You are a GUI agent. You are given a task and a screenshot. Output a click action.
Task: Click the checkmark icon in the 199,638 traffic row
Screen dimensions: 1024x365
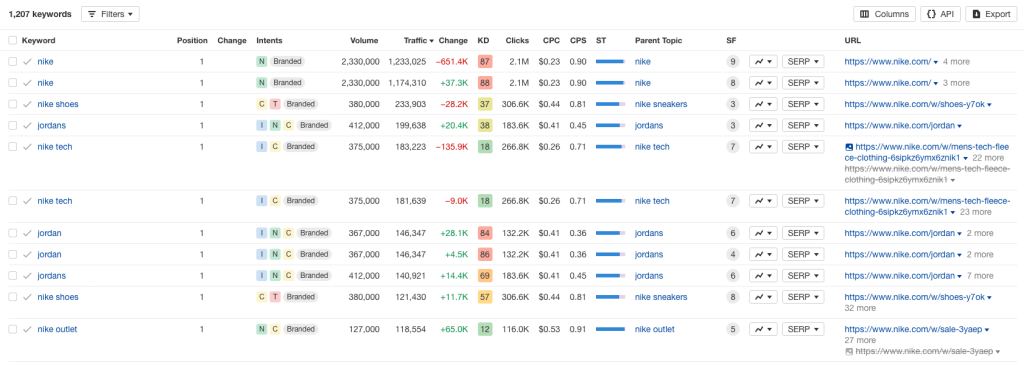tap(27, 125)
